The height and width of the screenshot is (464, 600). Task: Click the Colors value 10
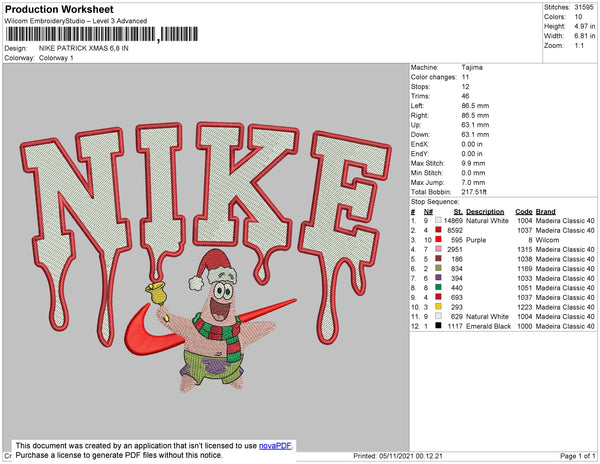coord(578,16)
